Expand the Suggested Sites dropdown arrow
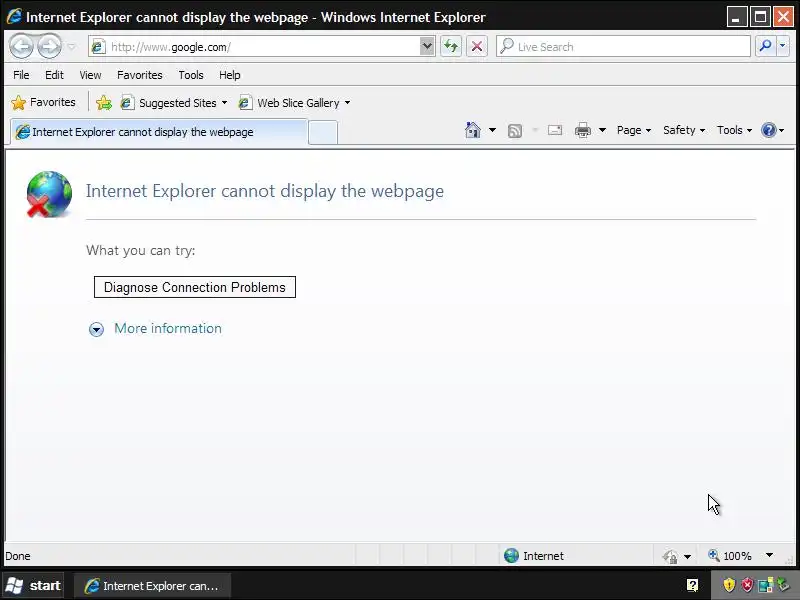Screen dimensions: 800x600 coord(224,103)
